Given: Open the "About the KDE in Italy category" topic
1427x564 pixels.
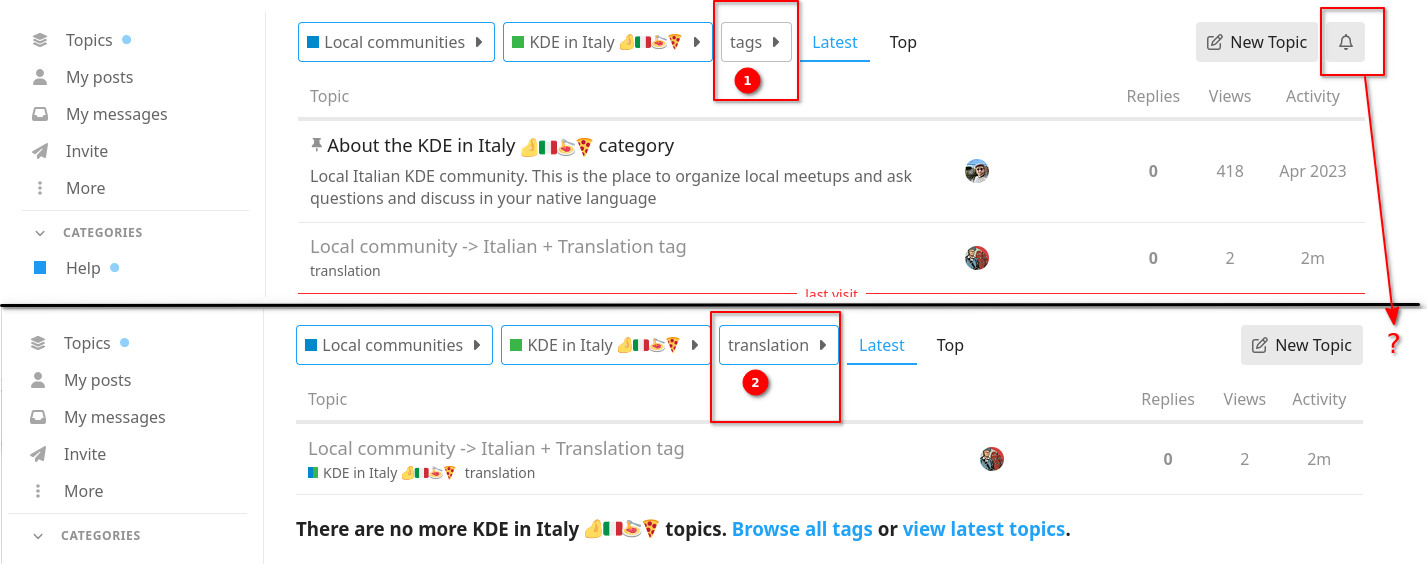Looking at the screenshot, I should 500,146.
